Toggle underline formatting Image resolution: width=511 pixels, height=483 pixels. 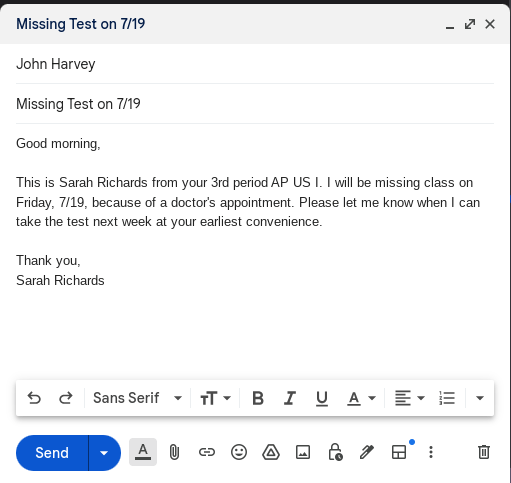[322, 398]
